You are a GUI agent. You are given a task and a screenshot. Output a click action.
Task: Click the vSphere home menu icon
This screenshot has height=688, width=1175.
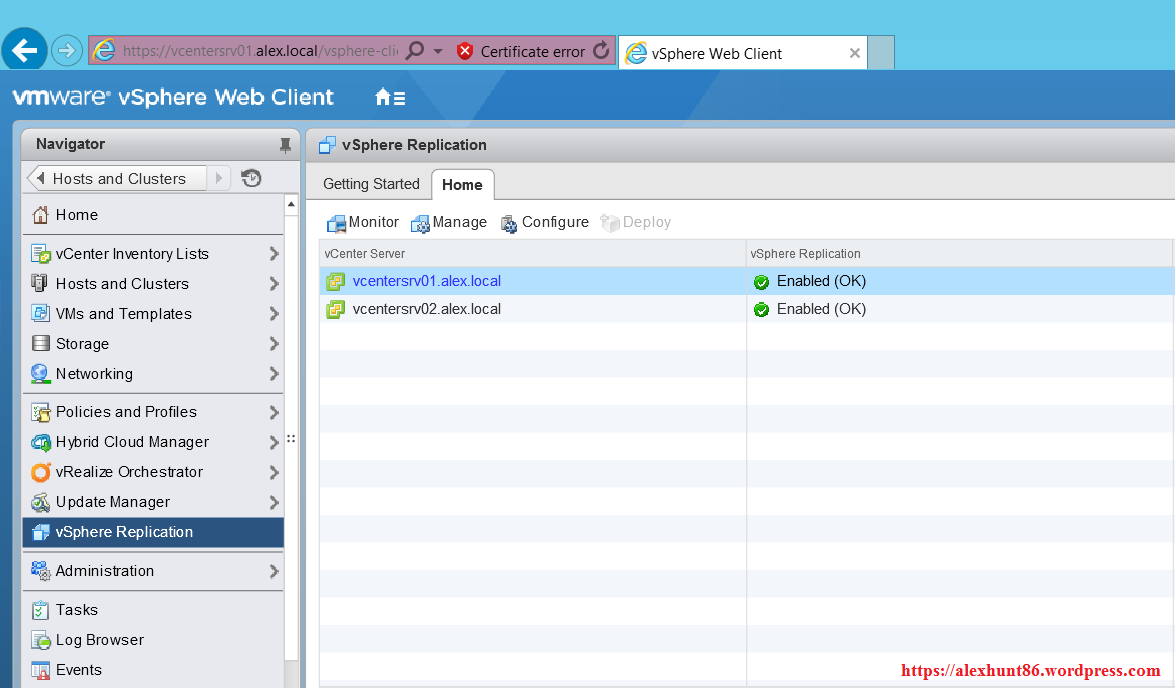point(389,98)
